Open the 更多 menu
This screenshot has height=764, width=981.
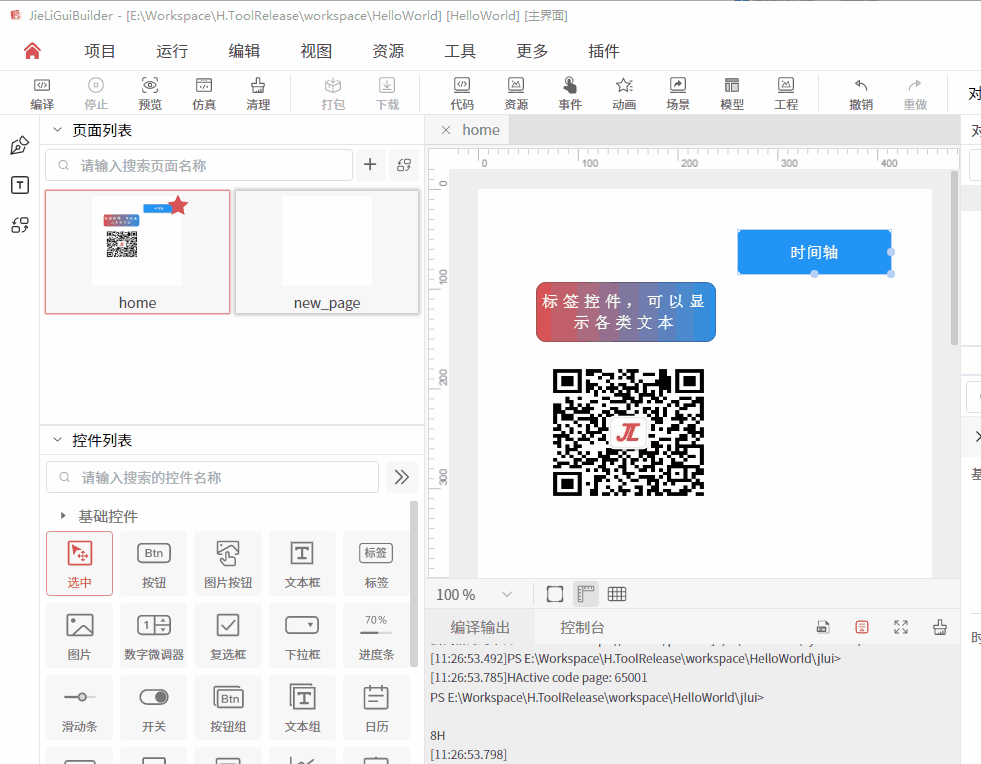pyautogui.click(x=532, y=51)
